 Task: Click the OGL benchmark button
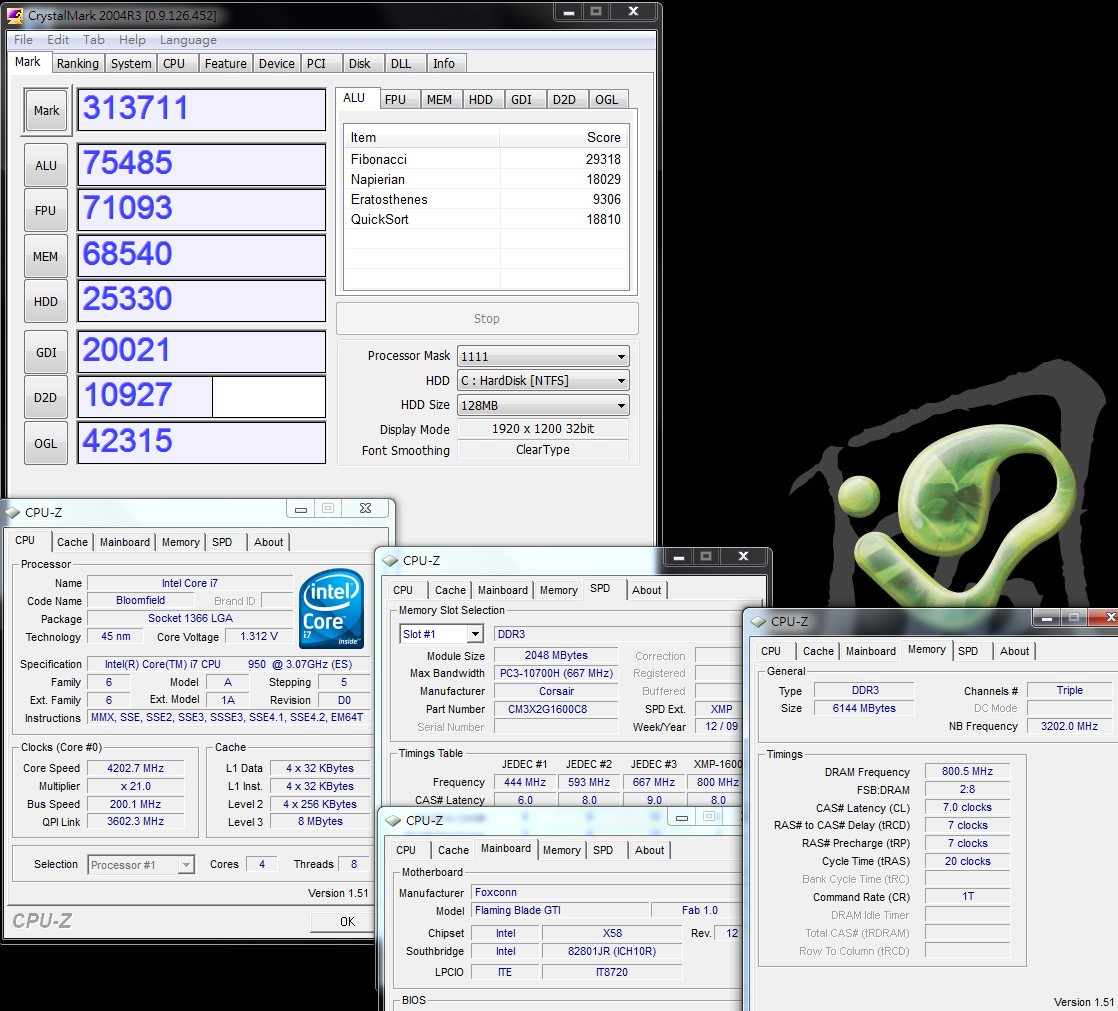point(46,443)
